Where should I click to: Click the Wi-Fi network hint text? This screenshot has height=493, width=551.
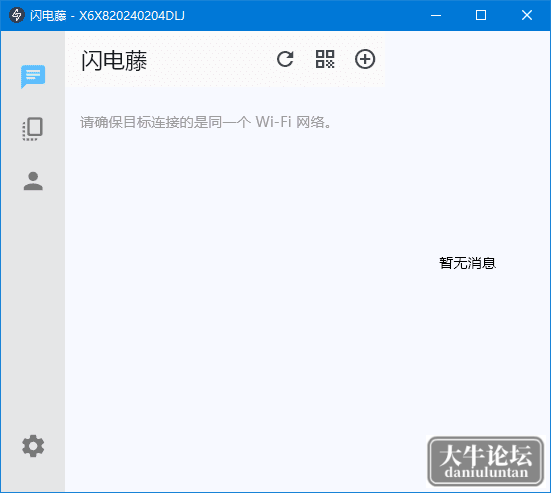pyautogui.click(x=206, y=122)
